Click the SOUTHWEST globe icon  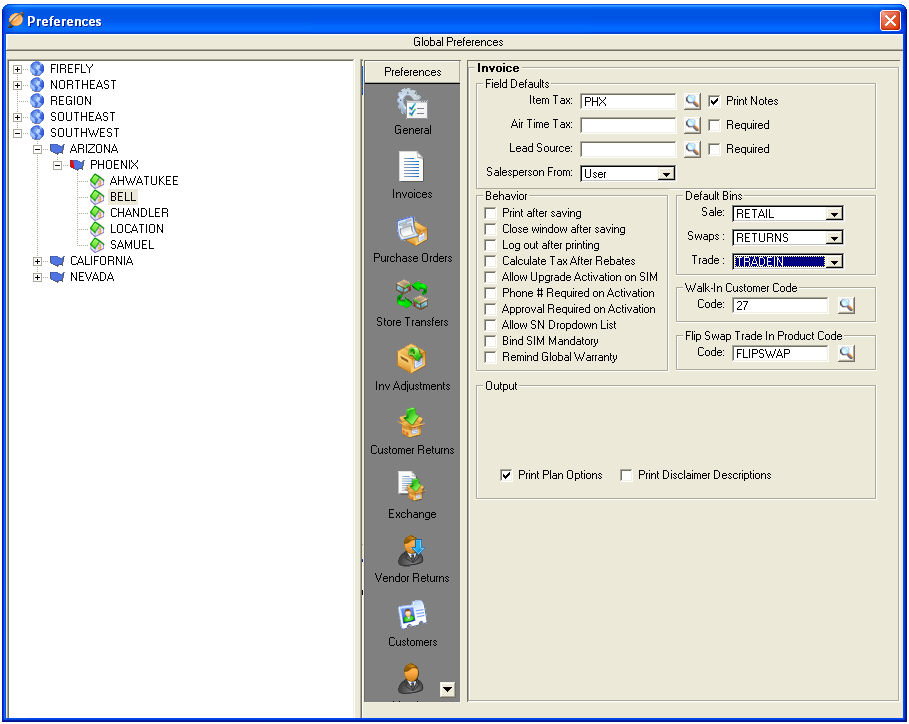pos(37,133)
